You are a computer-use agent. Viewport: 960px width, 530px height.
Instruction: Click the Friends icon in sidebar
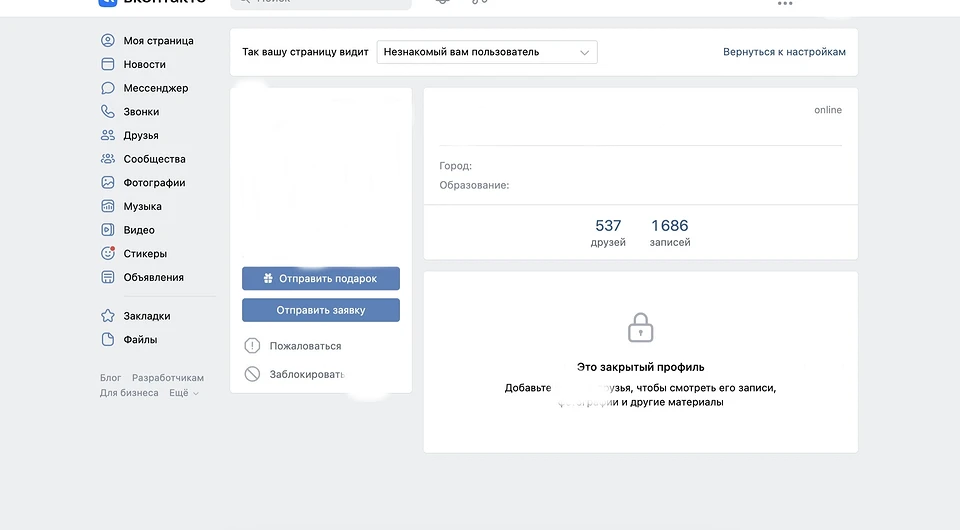(108, 135)
